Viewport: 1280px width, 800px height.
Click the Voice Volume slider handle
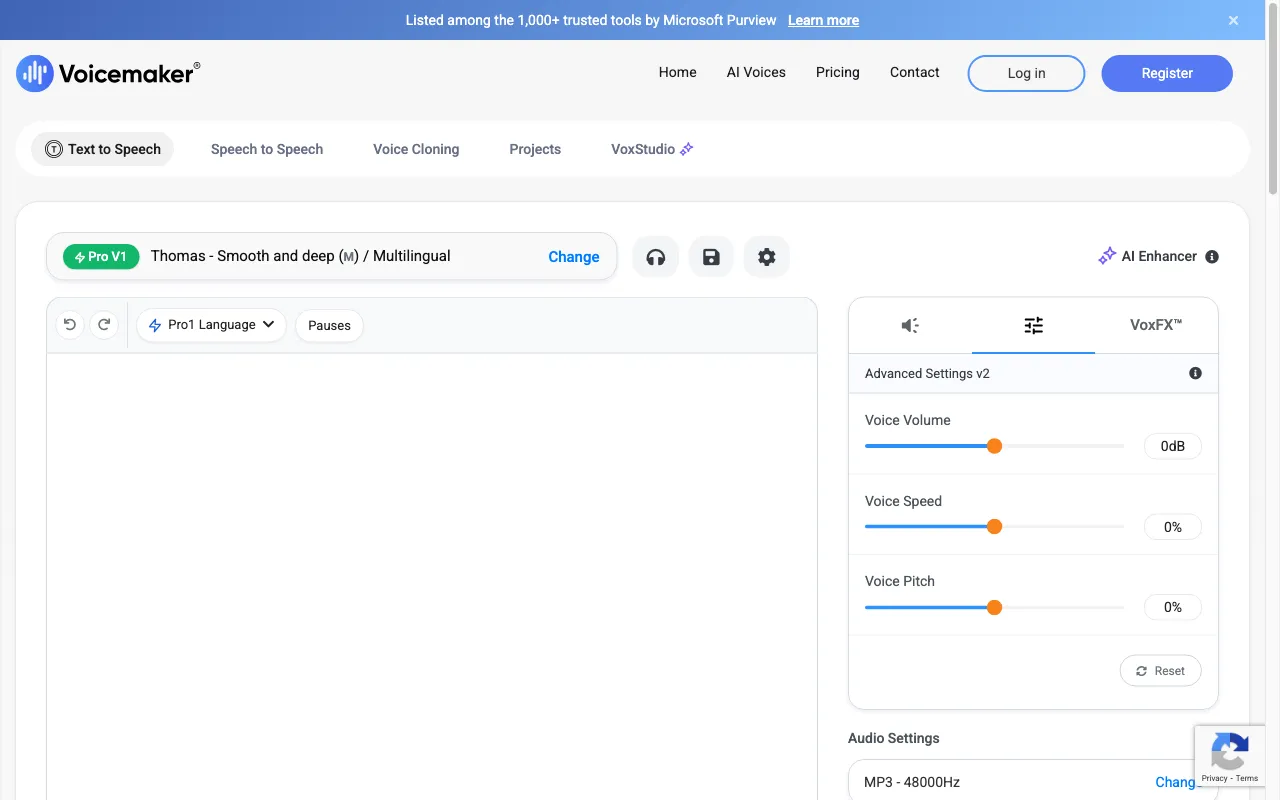point(994,446)
